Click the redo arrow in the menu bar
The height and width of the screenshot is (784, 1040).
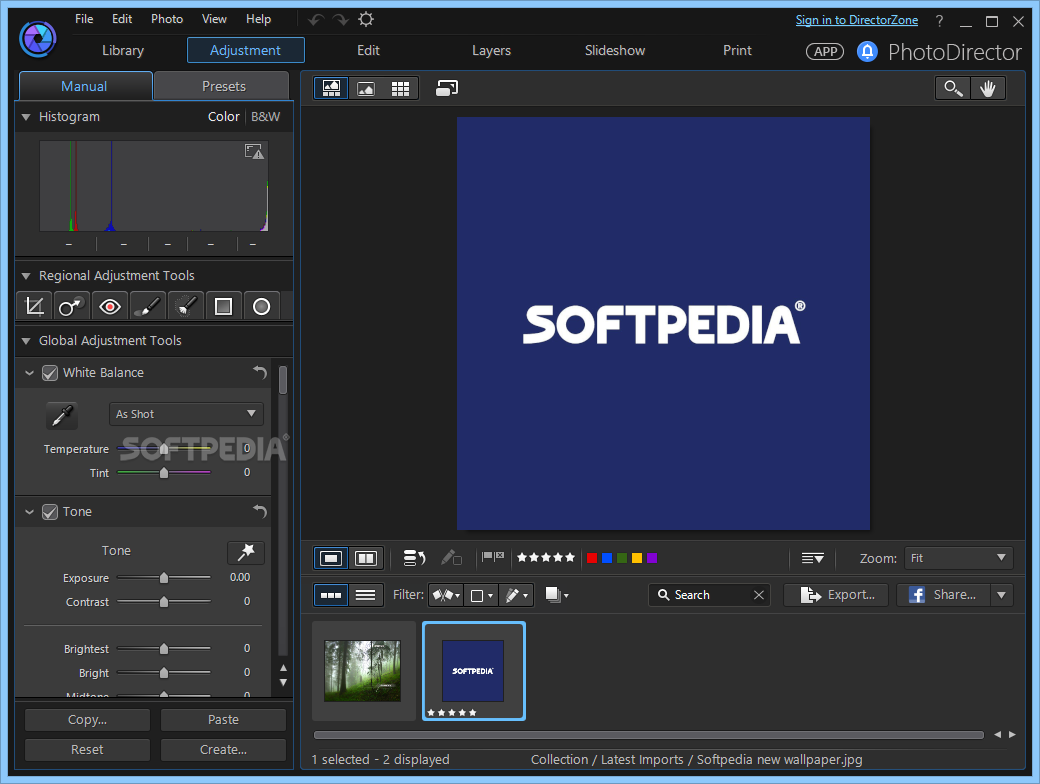click(341, 20)
